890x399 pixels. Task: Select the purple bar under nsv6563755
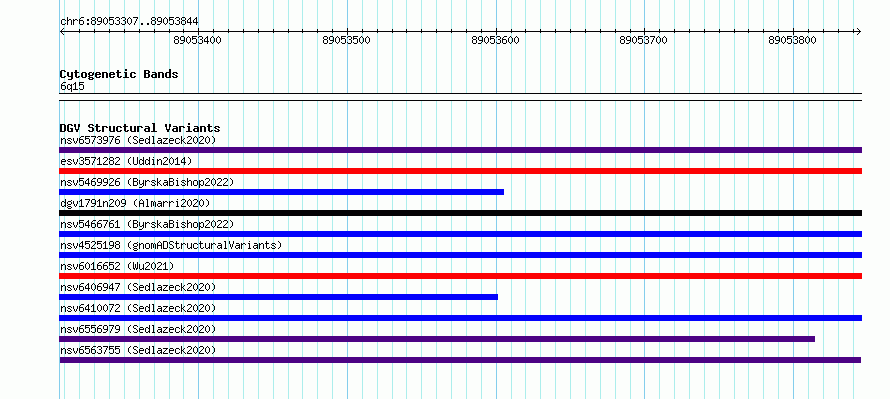(x=460, y=360)
